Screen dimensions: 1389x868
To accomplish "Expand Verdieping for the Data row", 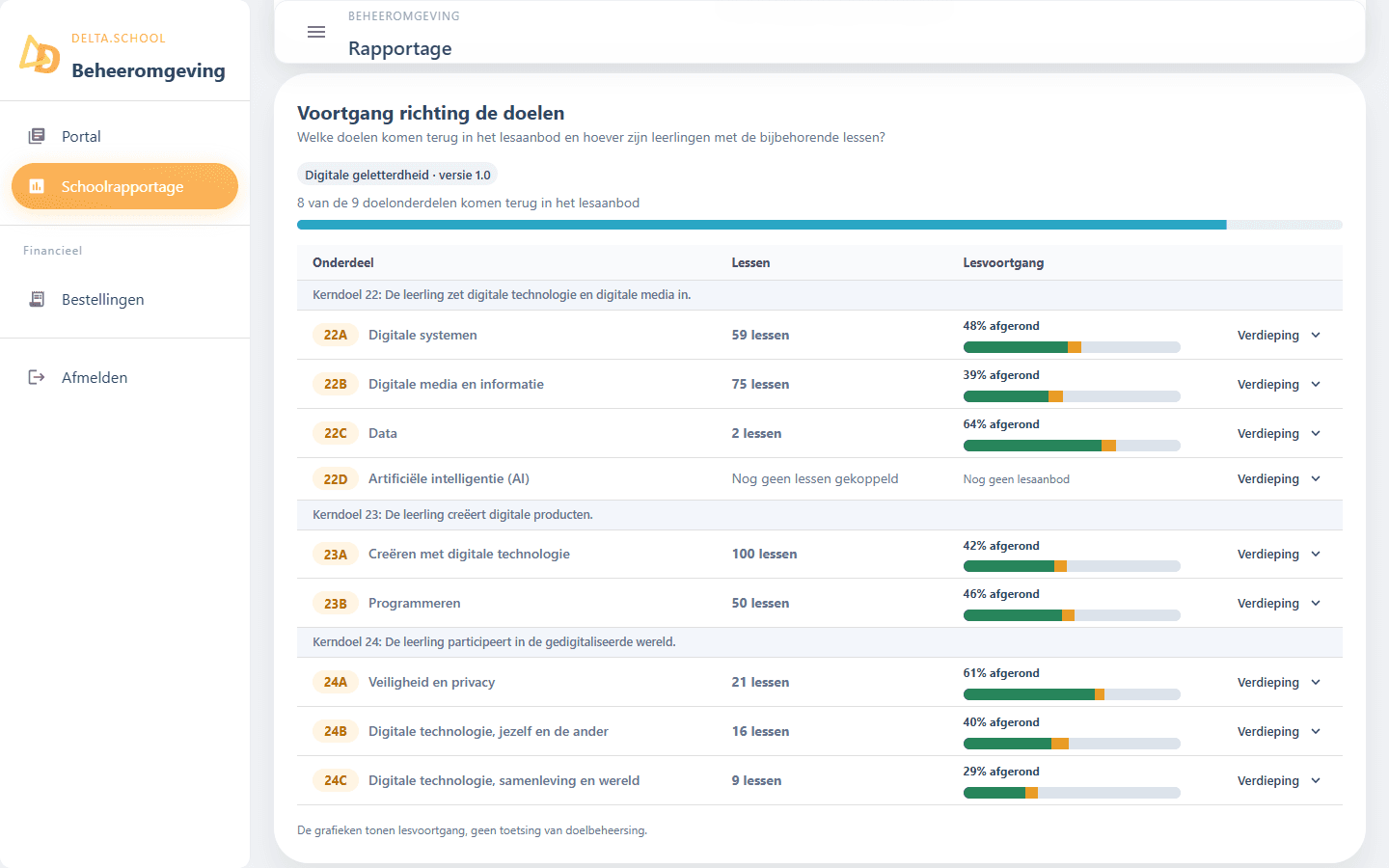I will point(1279,433).
